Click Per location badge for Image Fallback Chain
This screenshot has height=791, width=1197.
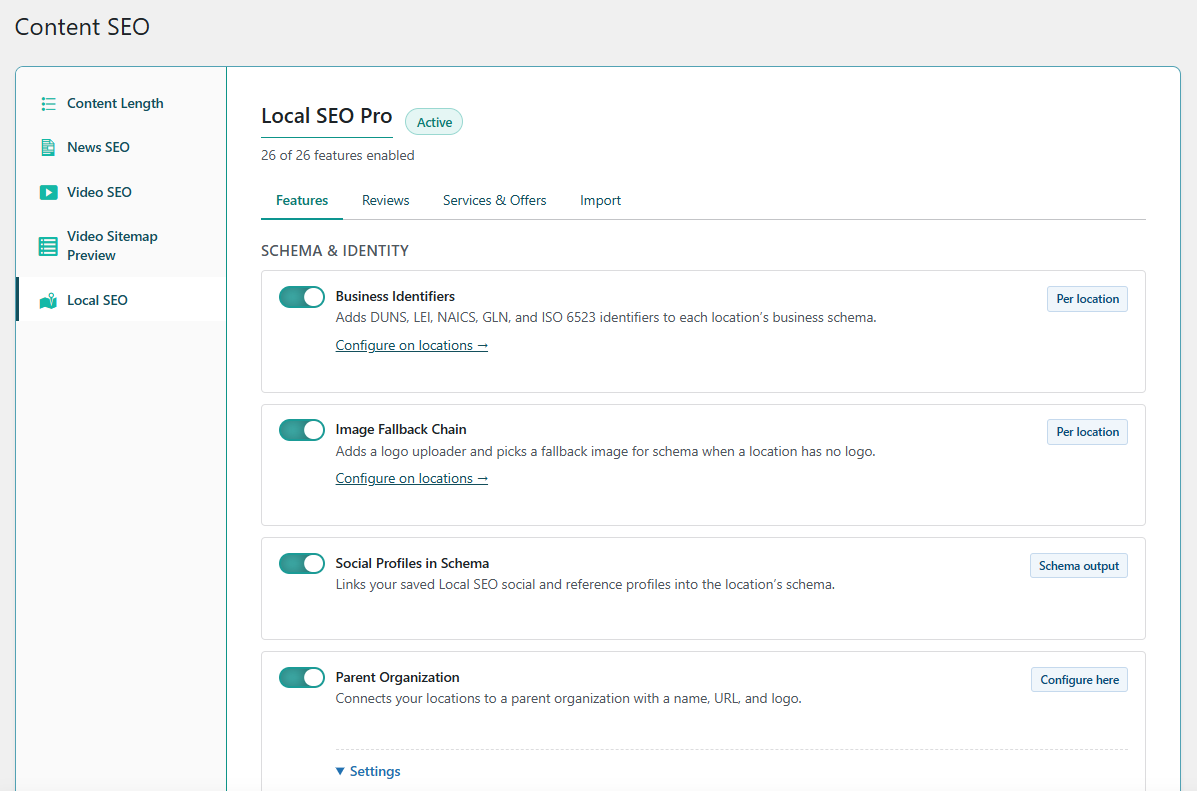click(x=1087, y=431)
